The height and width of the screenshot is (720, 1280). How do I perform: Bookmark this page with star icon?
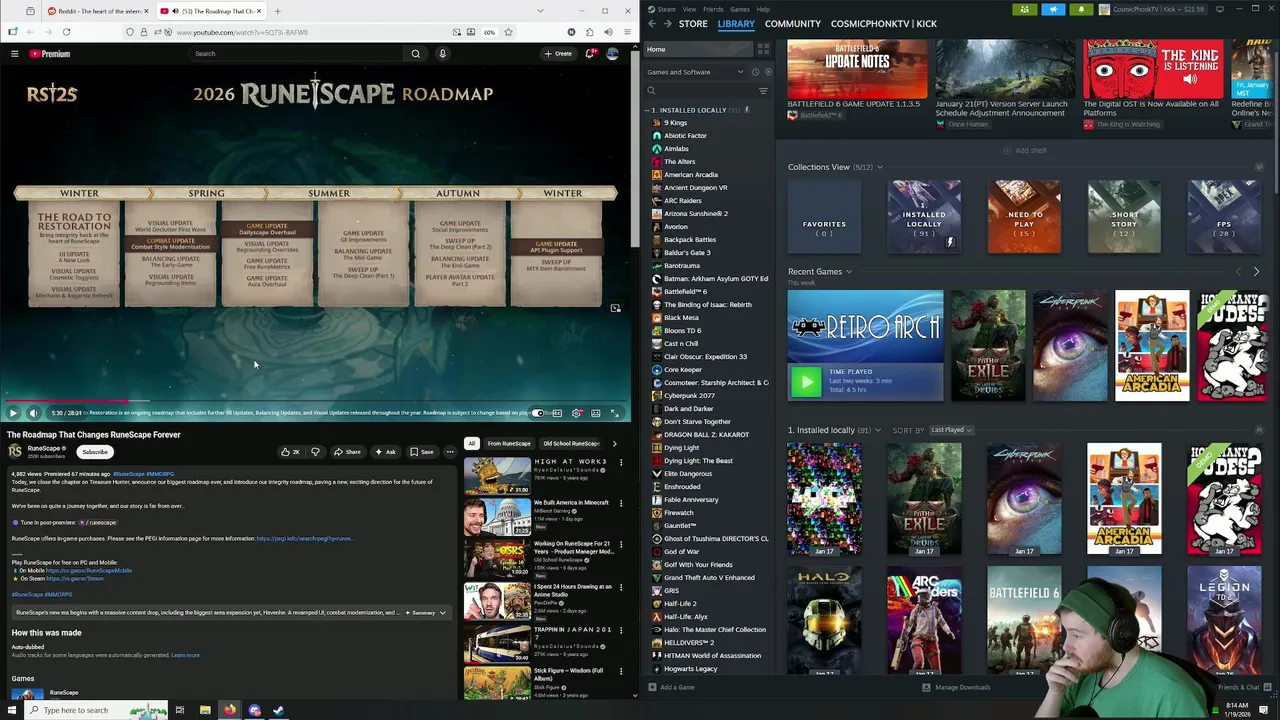pyautogui.click(x=508, y=32)
